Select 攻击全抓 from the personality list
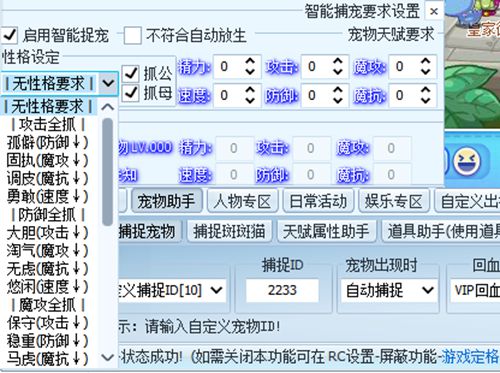 coord(48,125)
